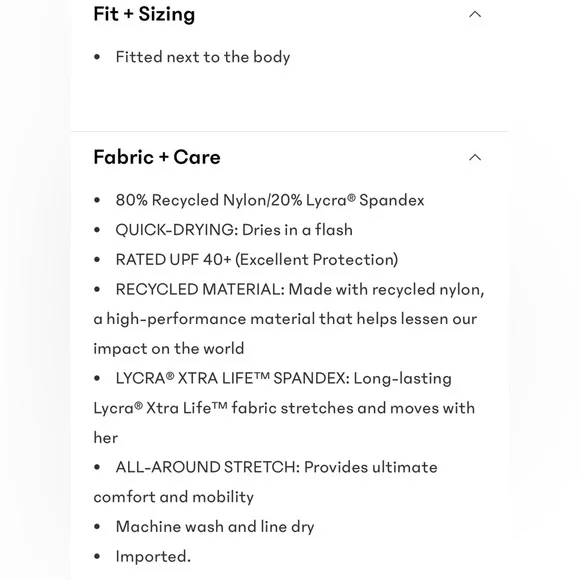The image size is (580, 580).
Task: Click the RATED UPF 40+ line
Action: (257, 260)
